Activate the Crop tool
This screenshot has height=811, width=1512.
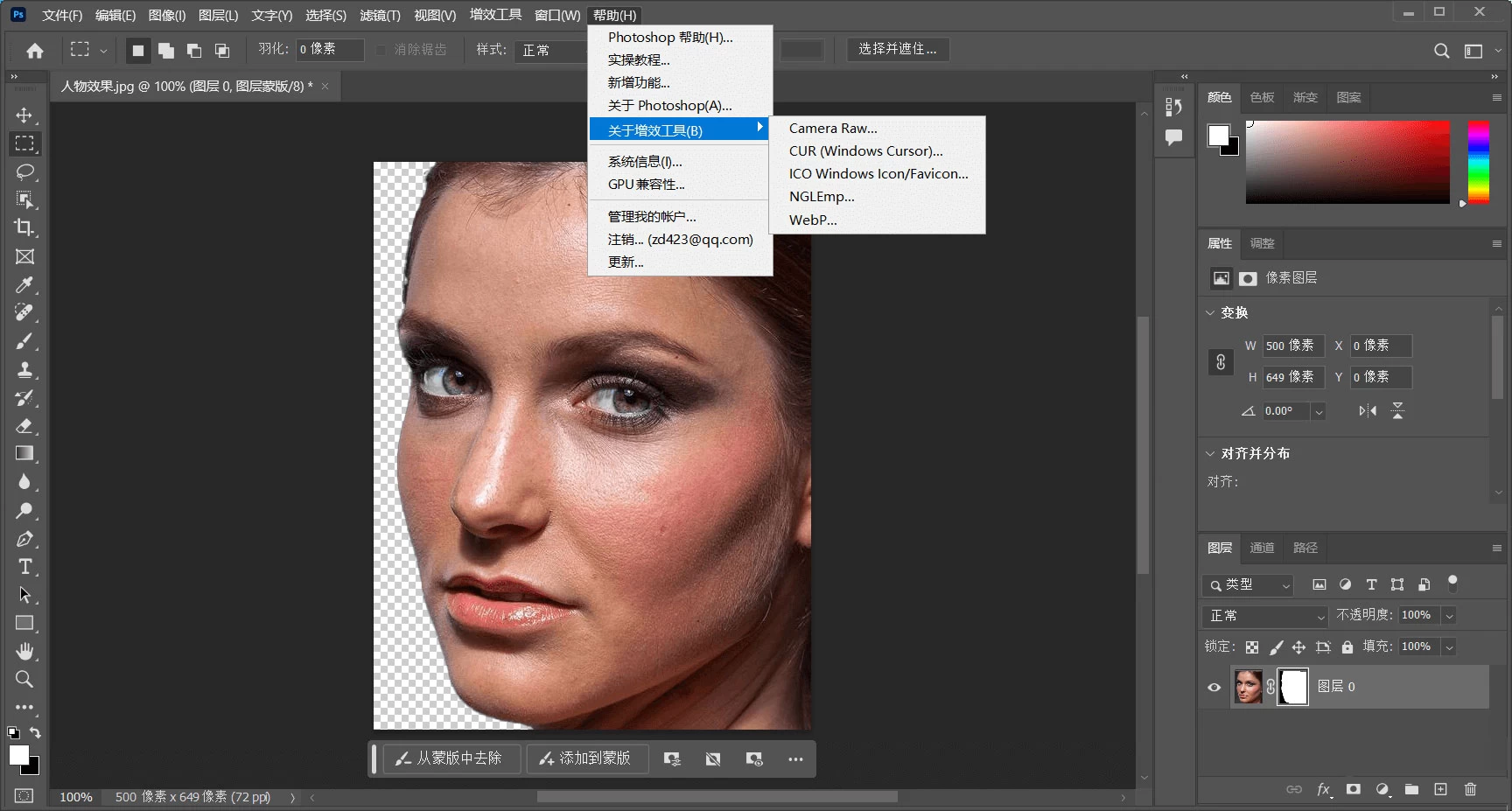[x=25, y=228]
